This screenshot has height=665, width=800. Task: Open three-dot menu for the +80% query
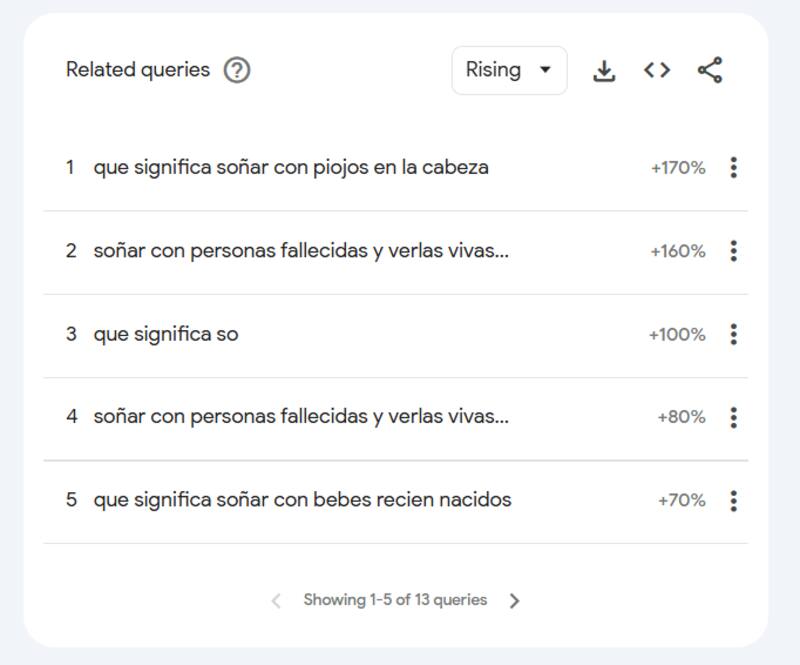tap(733, 417)
